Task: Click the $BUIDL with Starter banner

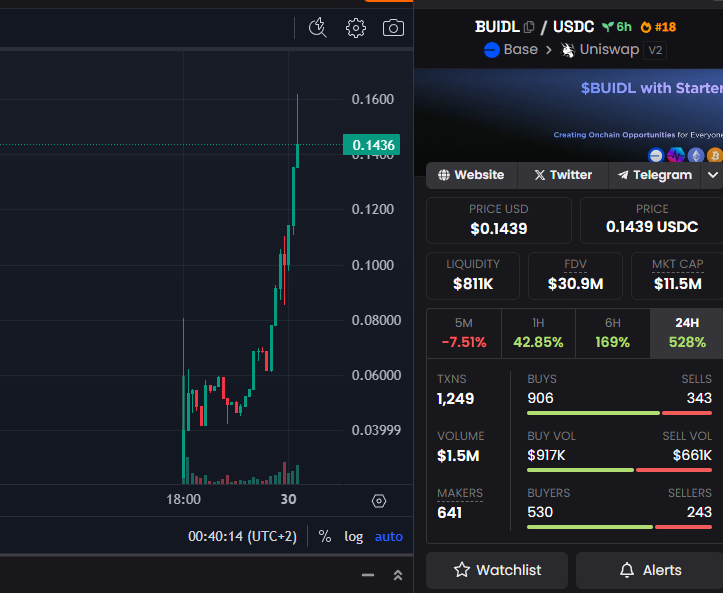Action: [569, 115]
